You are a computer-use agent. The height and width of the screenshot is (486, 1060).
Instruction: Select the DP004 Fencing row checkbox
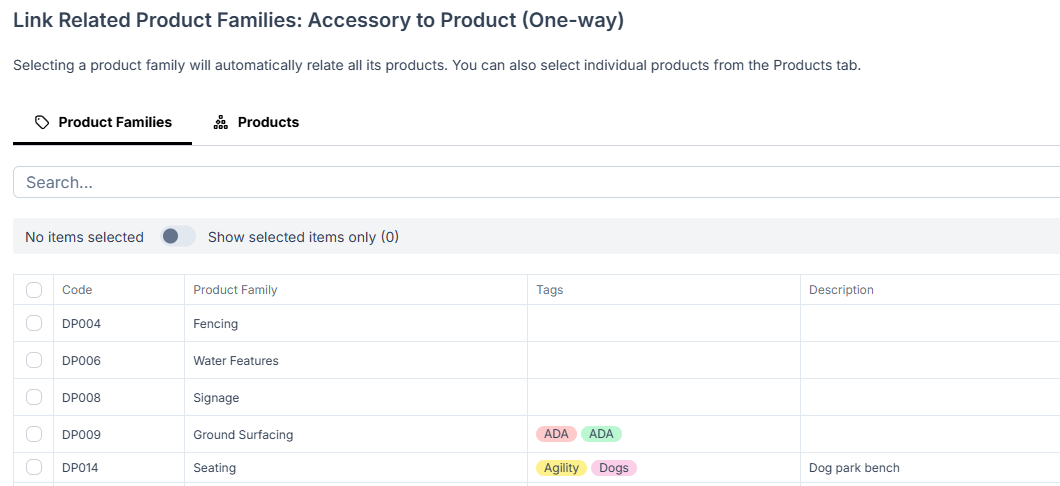coord(34,323)
